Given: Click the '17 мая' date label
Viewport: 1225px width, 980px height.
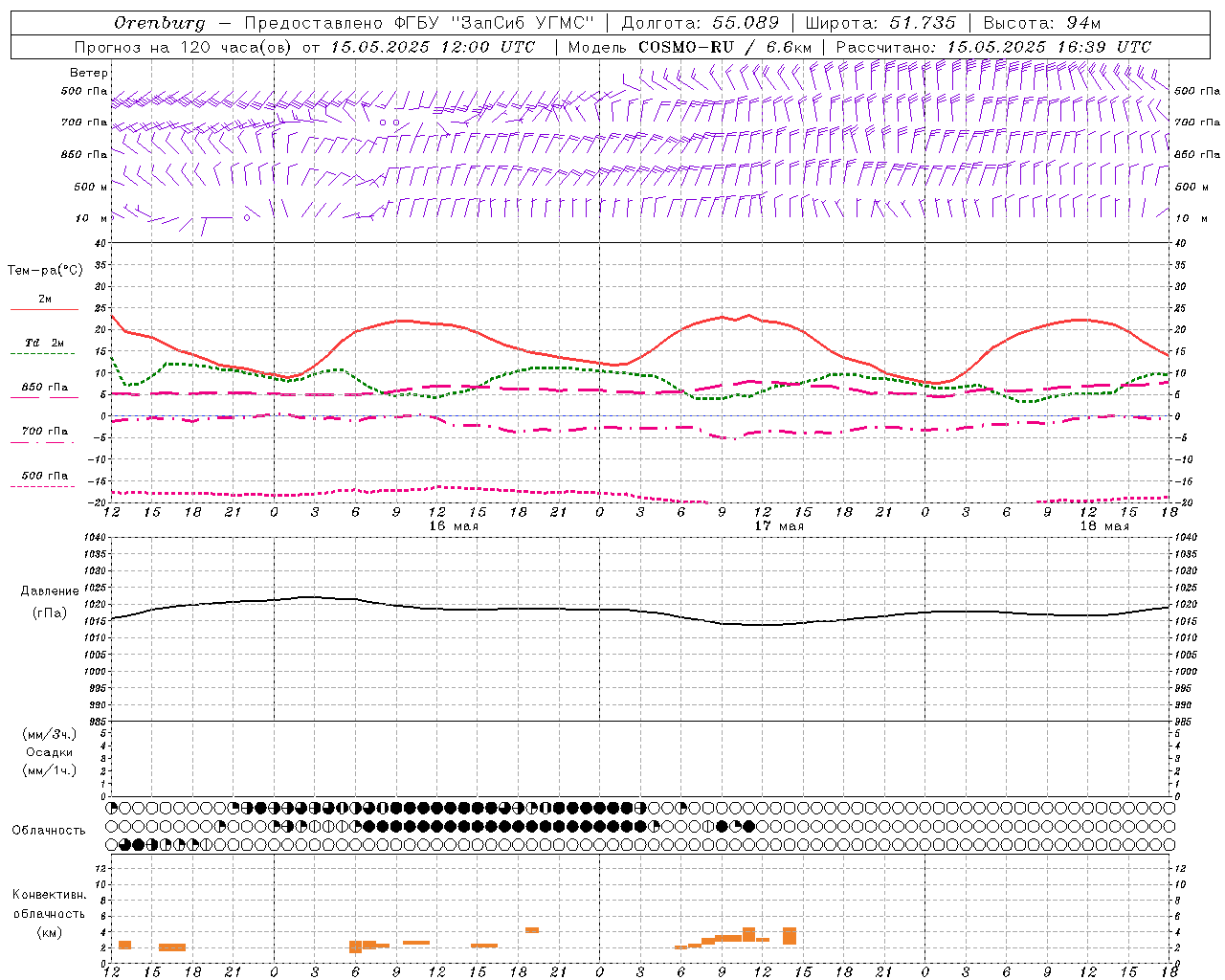Looking at the screenshot, I should (x=779, y=526).
